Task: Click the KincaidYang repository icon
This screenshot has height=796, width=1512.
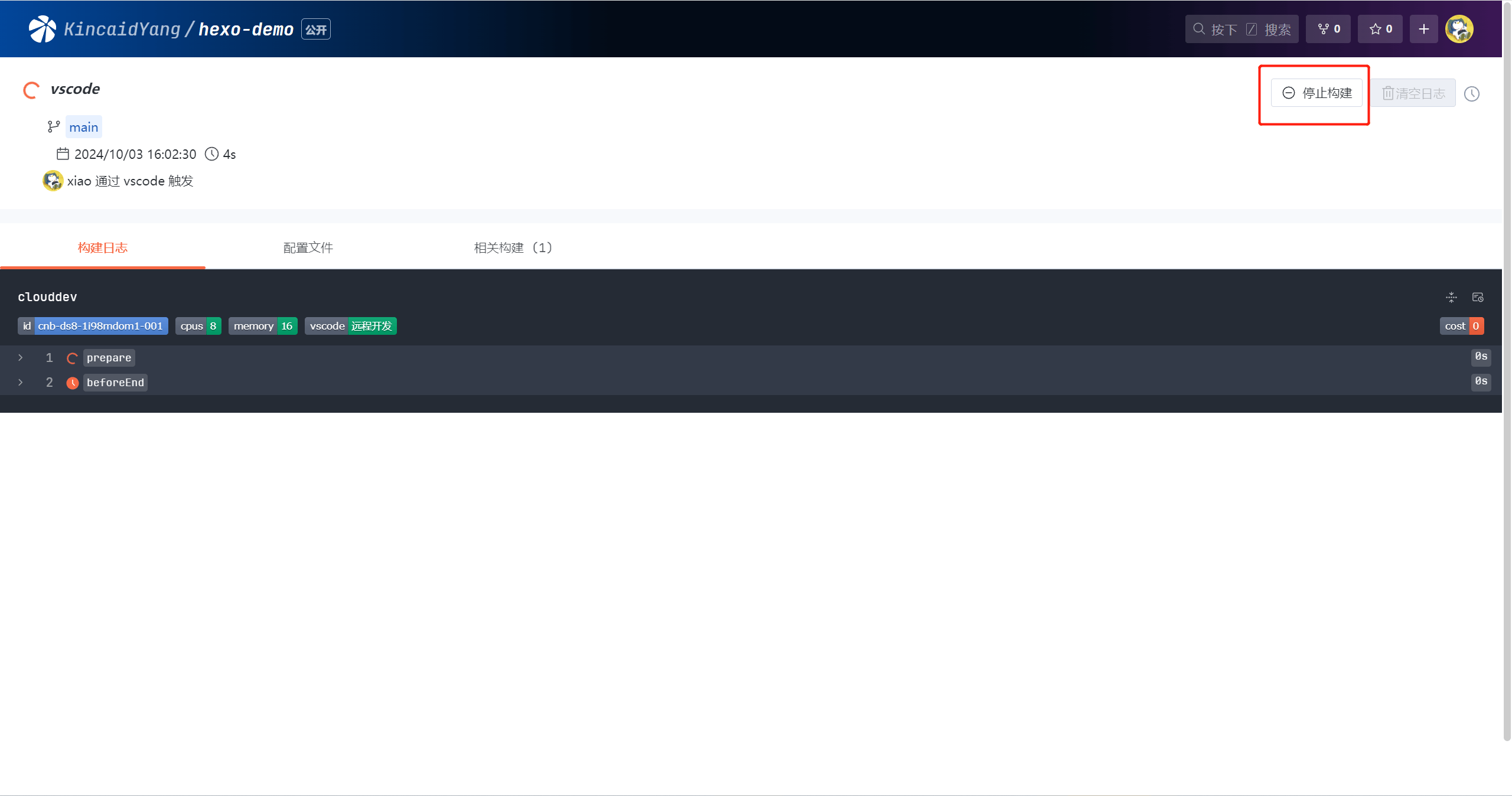Action: tap(42, 28)
